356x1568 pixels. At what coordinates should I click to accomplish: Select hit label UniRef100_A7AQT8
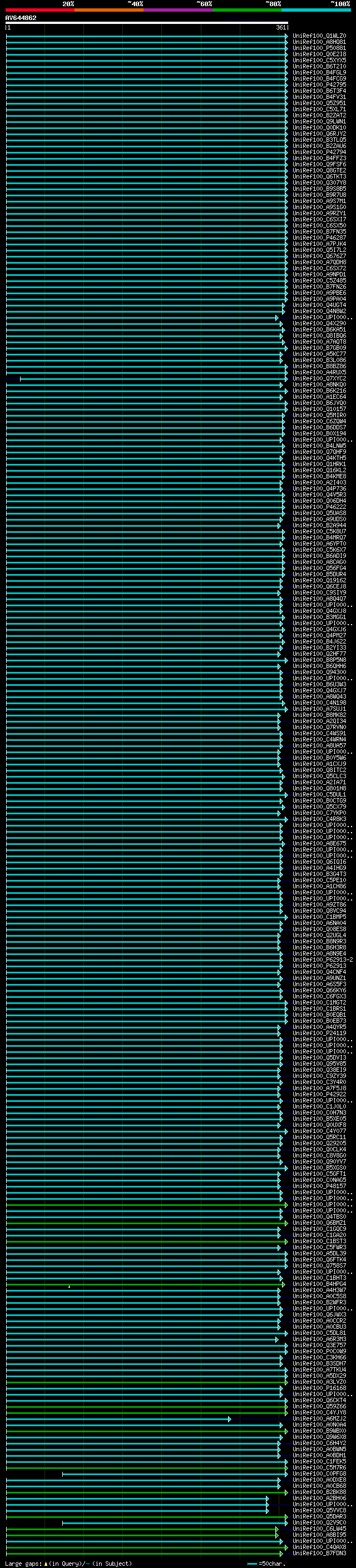[x=319, y=342]
